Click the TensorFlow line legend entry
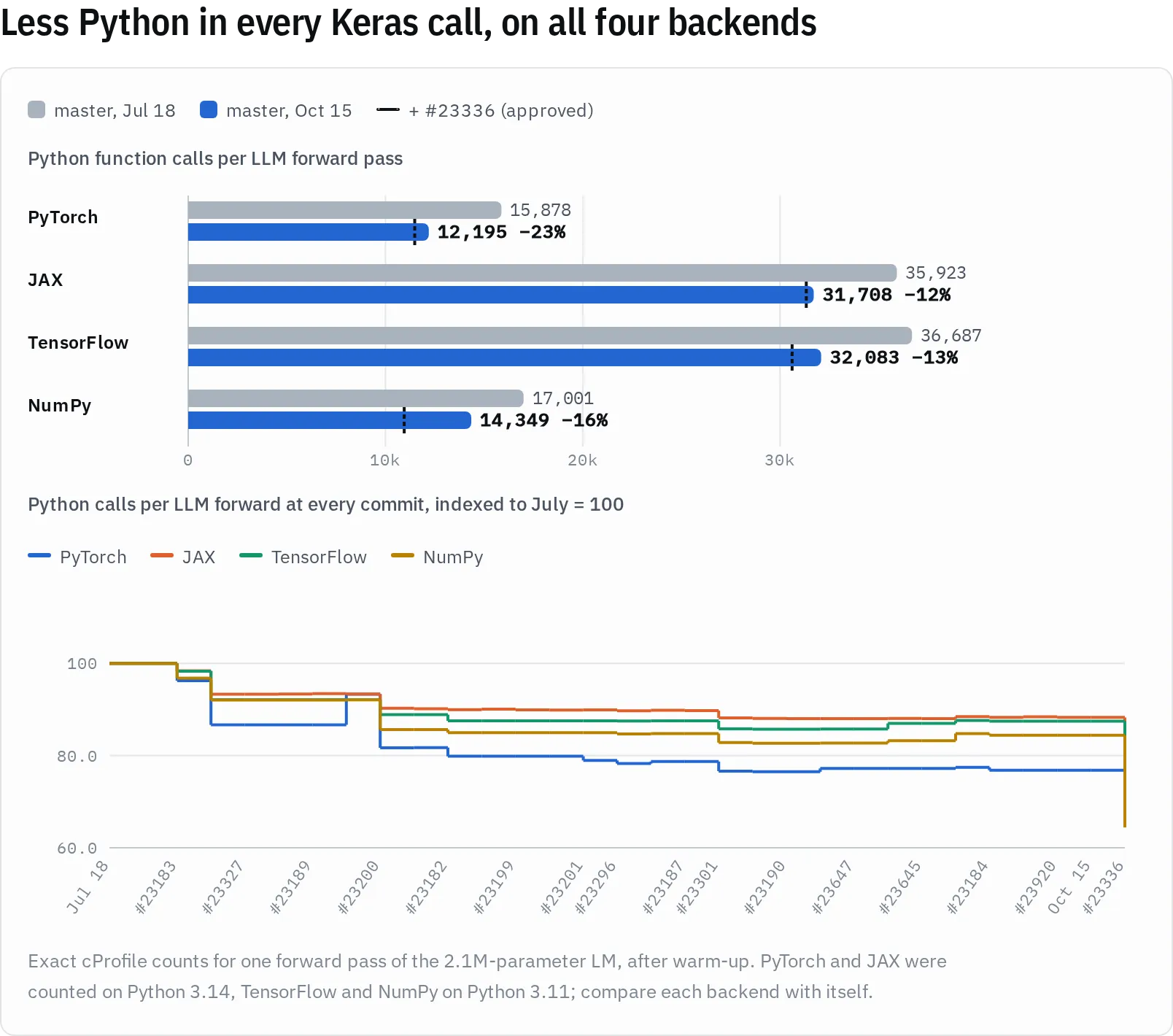The image size is (1173, 1036). (303, 557)
